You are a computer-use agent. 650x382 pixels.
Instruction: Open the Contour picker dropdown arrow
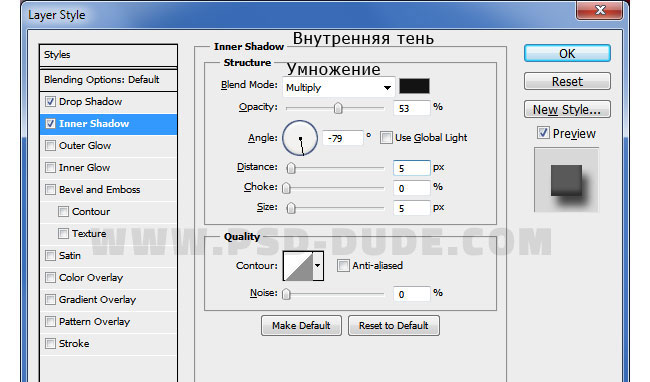tap(318, 266)
